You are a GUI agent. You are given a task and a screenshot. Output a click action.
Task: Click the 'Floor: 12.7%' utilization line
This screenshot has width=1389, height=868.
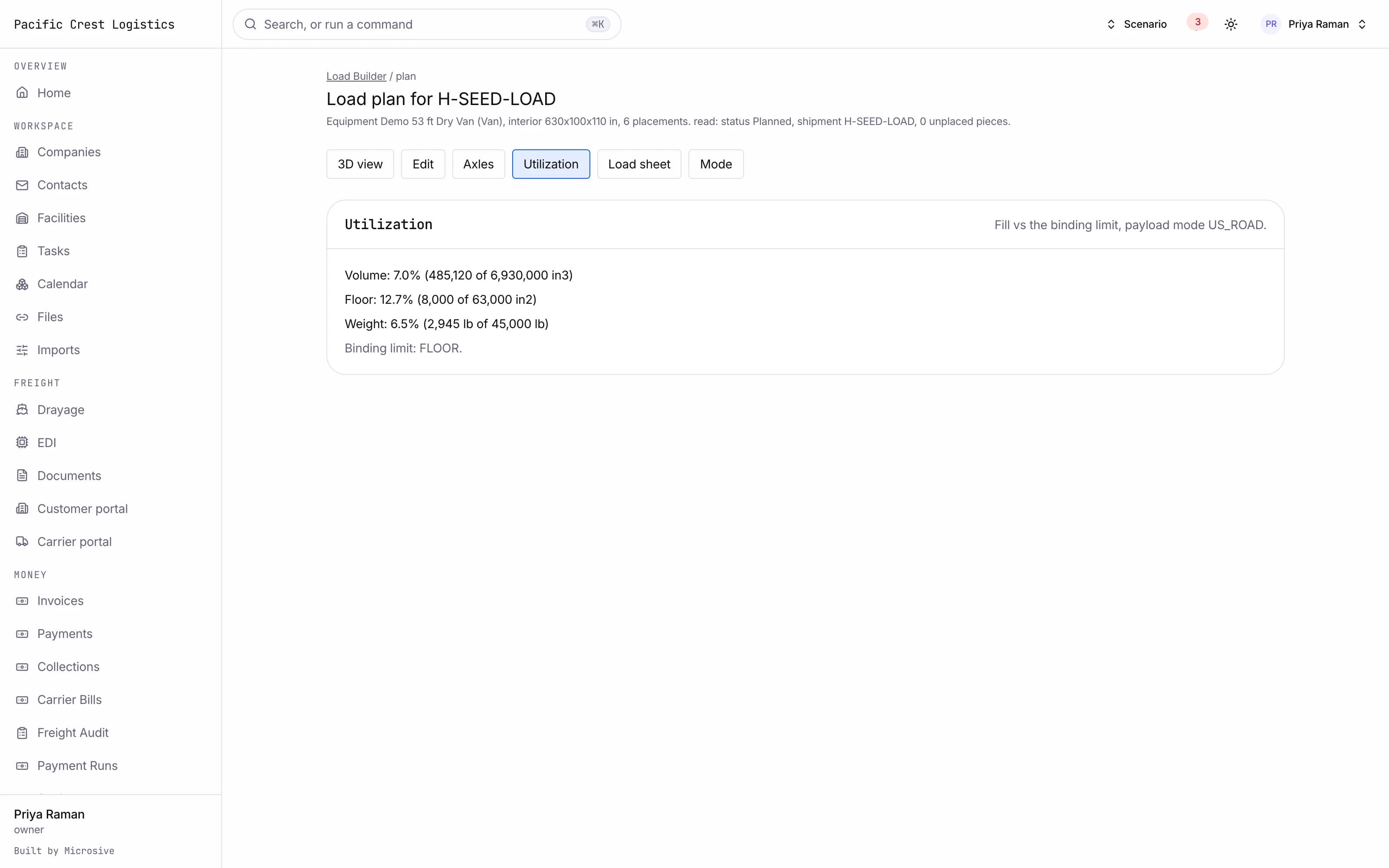click(440, 299)
